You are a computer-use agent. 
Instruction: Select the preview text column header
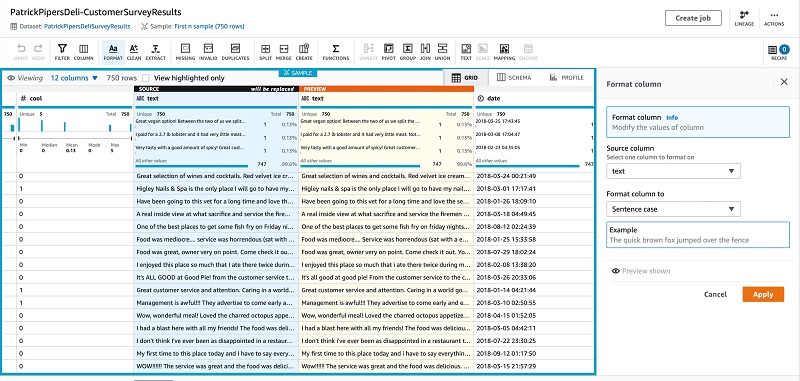(386, 98)
